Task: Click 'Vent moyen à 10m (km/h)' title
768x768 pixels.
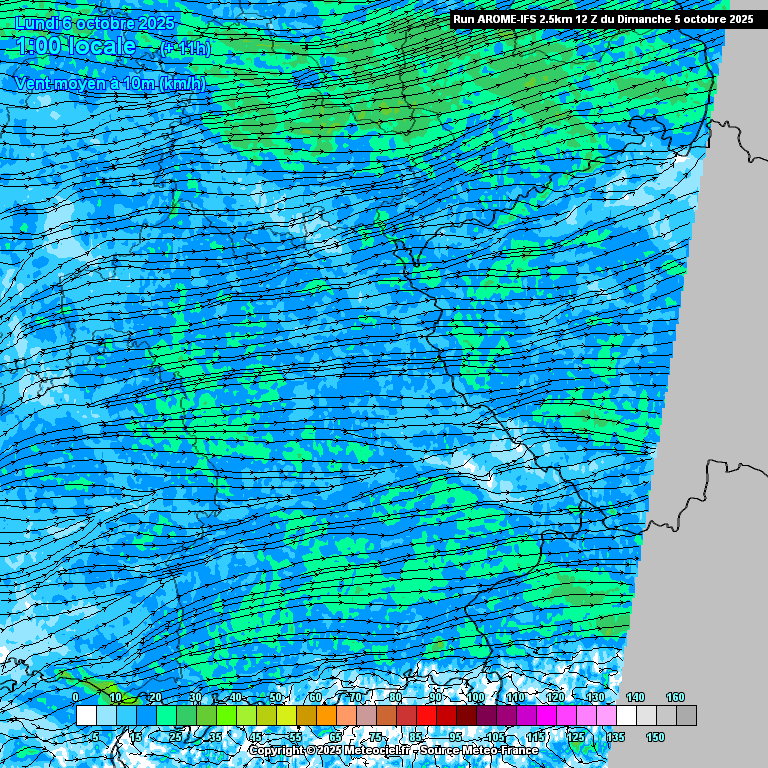Action: click(x=110, y=84)
